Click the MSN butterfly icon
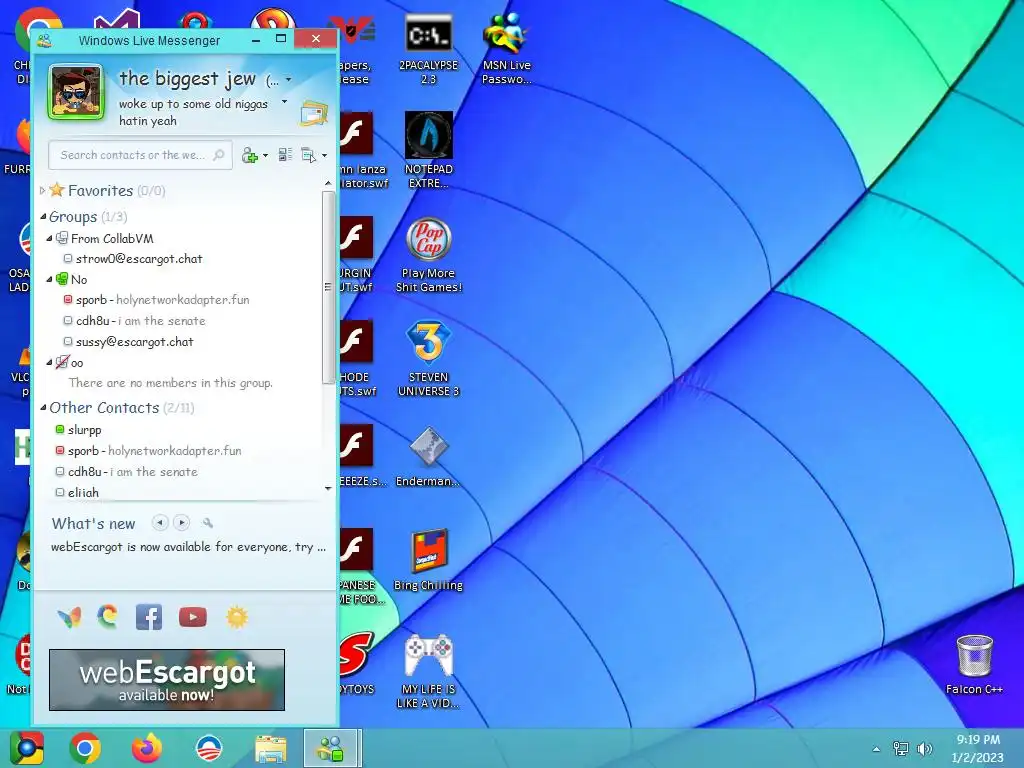The image size is (1024, 768). pos(69,617)
